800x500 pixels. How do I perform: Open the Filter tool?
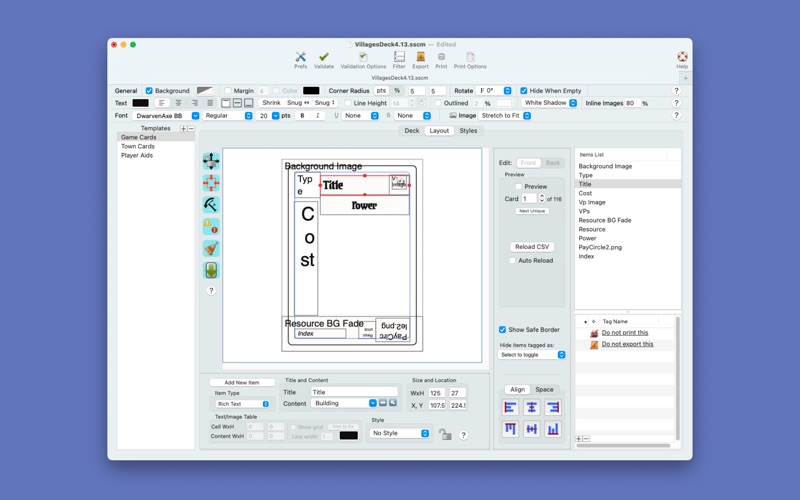(399, 59)
